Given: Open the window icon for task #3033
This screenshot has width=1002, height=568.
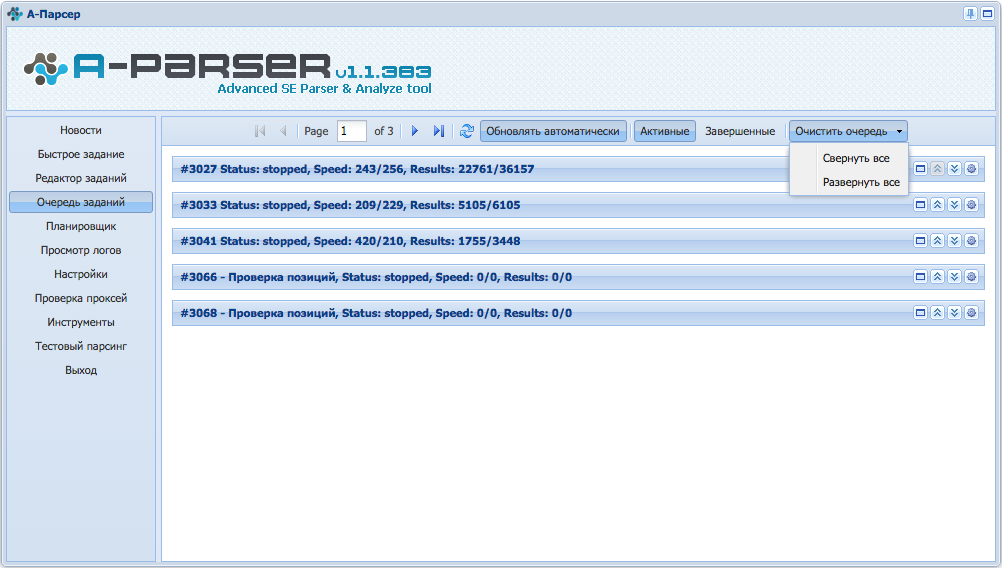Looking at the screenshot, I should pos(920,205).
